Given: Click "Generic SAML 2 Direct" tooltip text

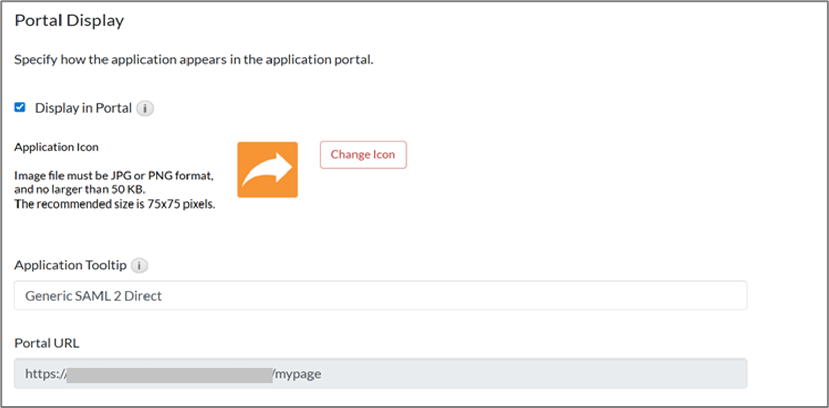Looking at the screenshot, I should [x=92, y=296].
